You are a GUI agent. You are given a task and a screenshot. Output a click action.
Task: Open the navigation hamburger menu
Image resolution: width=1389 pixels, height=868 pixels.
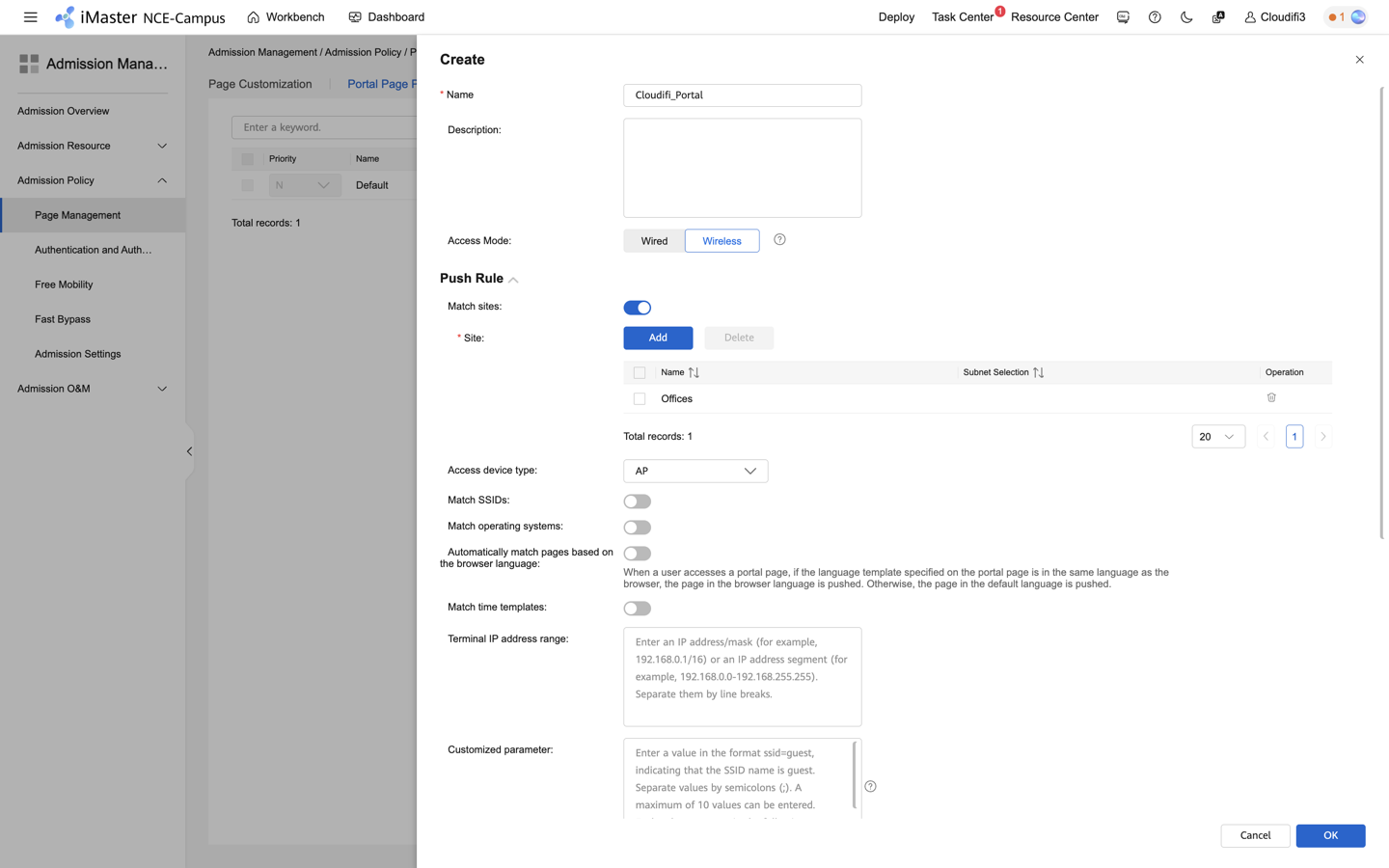pyautogui.click(x=30, y=16)
